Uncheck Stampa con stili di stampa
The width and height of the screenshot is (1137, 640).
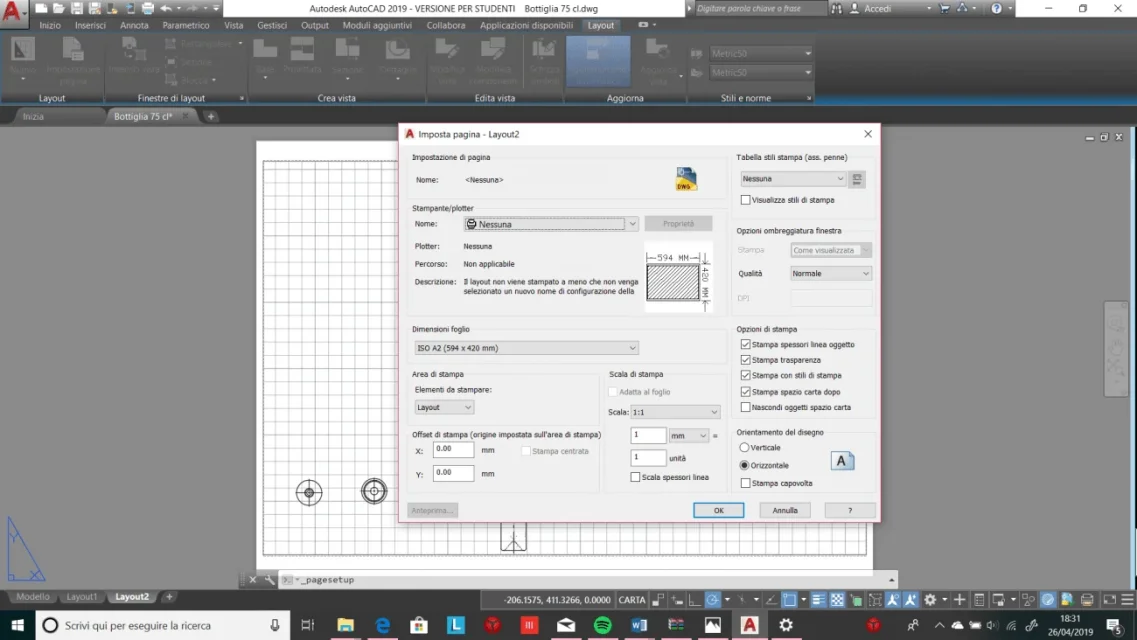(x=745, y=375)
